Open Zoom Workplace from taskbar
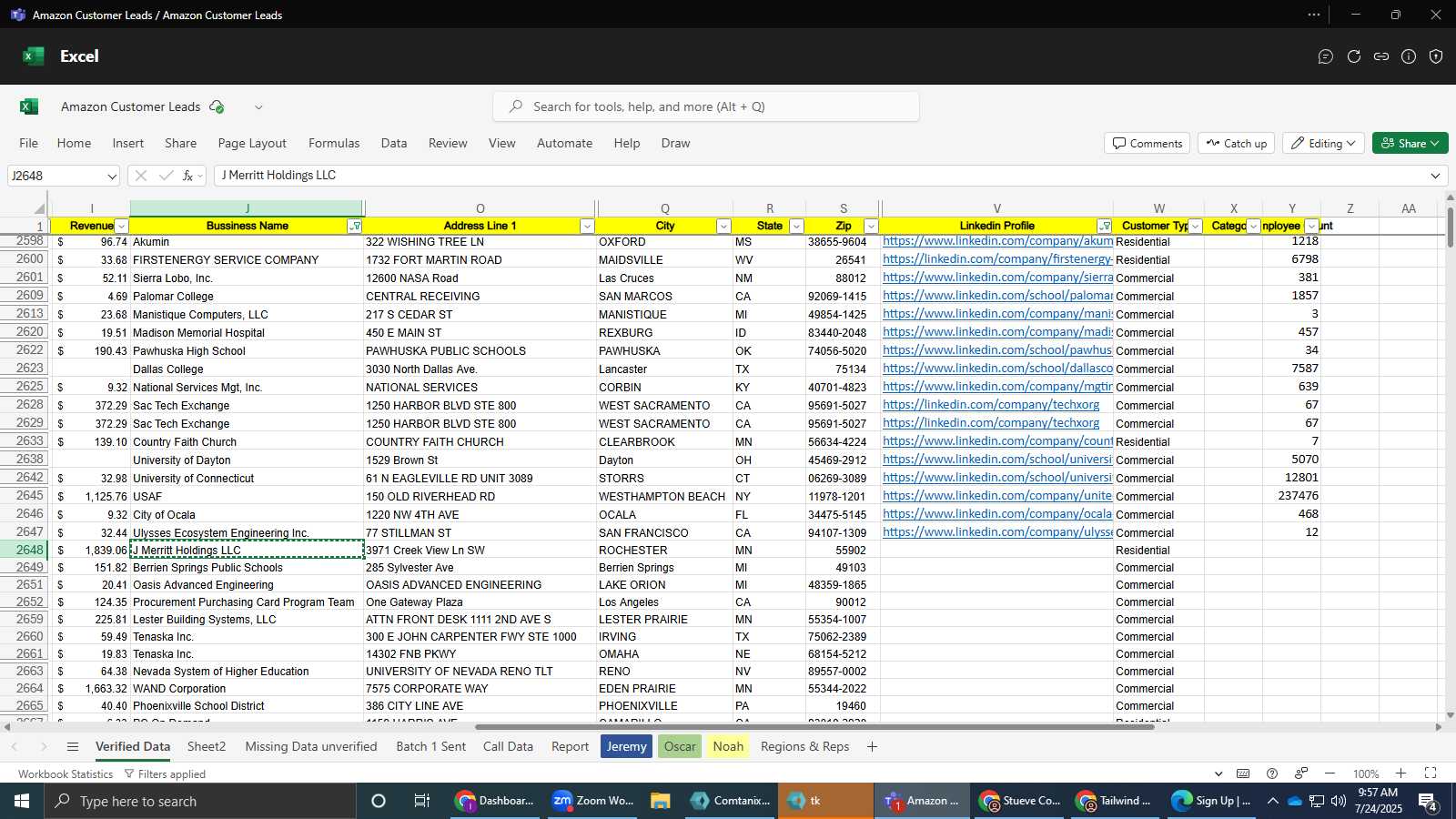Screen dimensions: 1456x819 click(x=593, y=801)
